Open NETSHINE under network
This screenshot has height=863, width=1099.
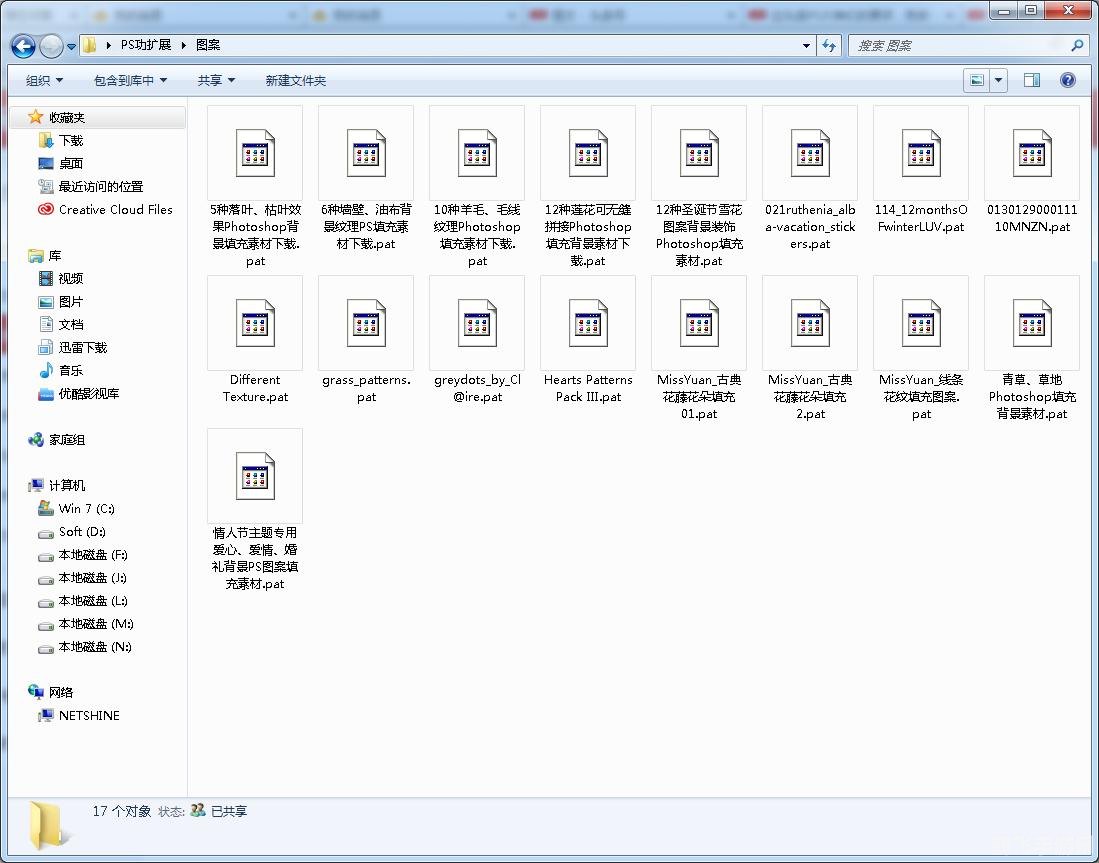(89, 716)
